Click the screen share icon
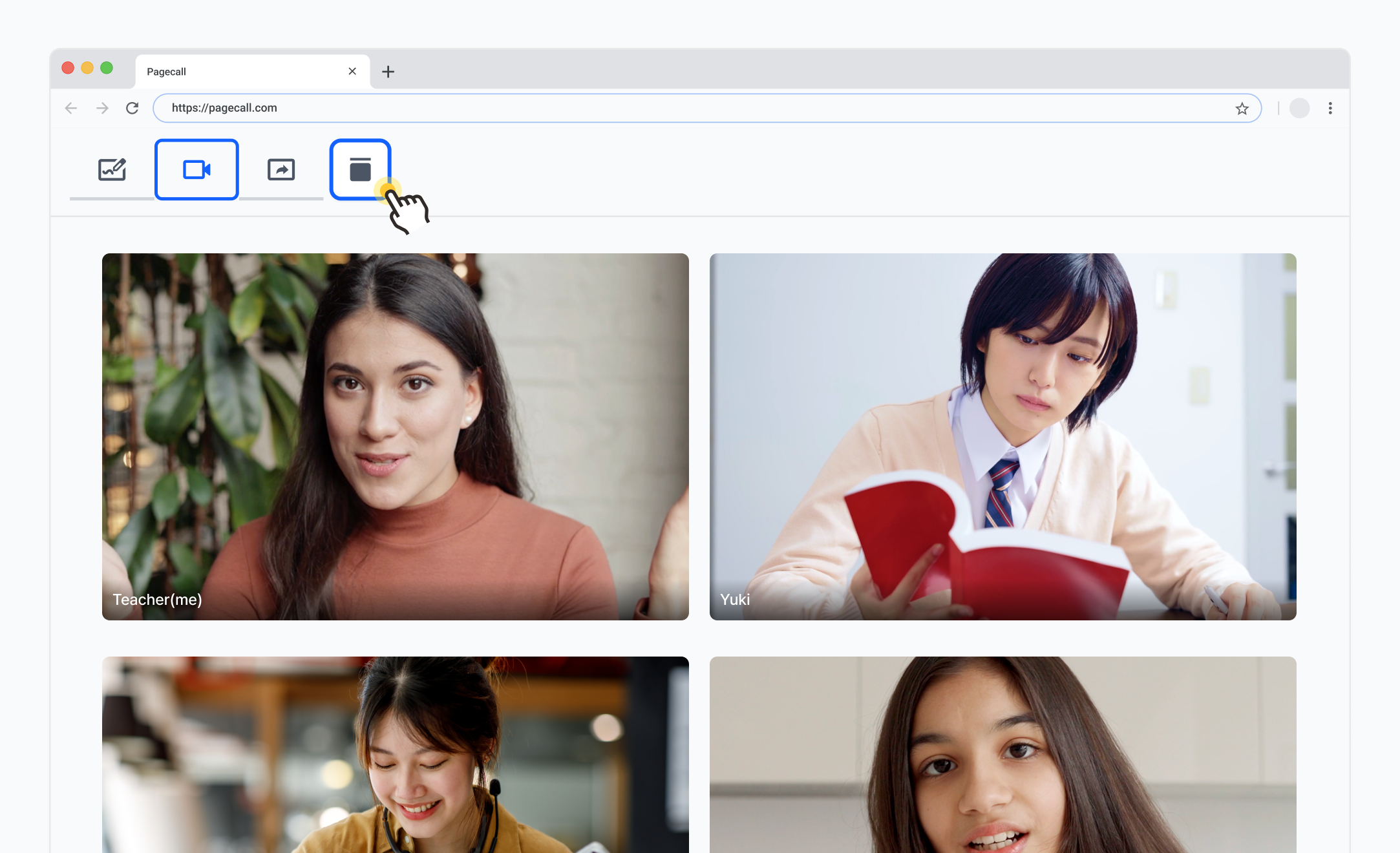The width and height of the screenshot is (1400, 853). click(281, 169)
